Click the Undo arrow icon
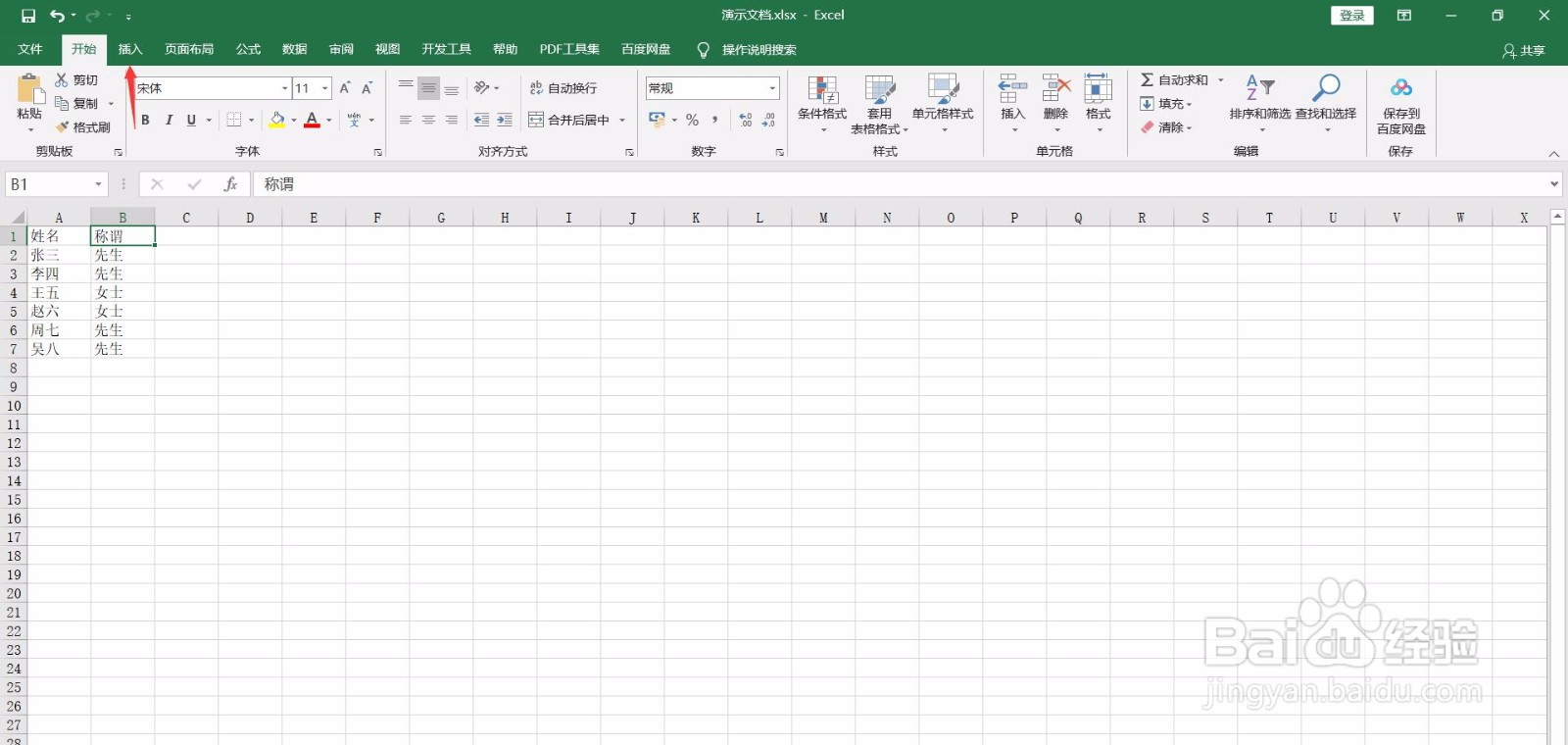 click(57, 16)
